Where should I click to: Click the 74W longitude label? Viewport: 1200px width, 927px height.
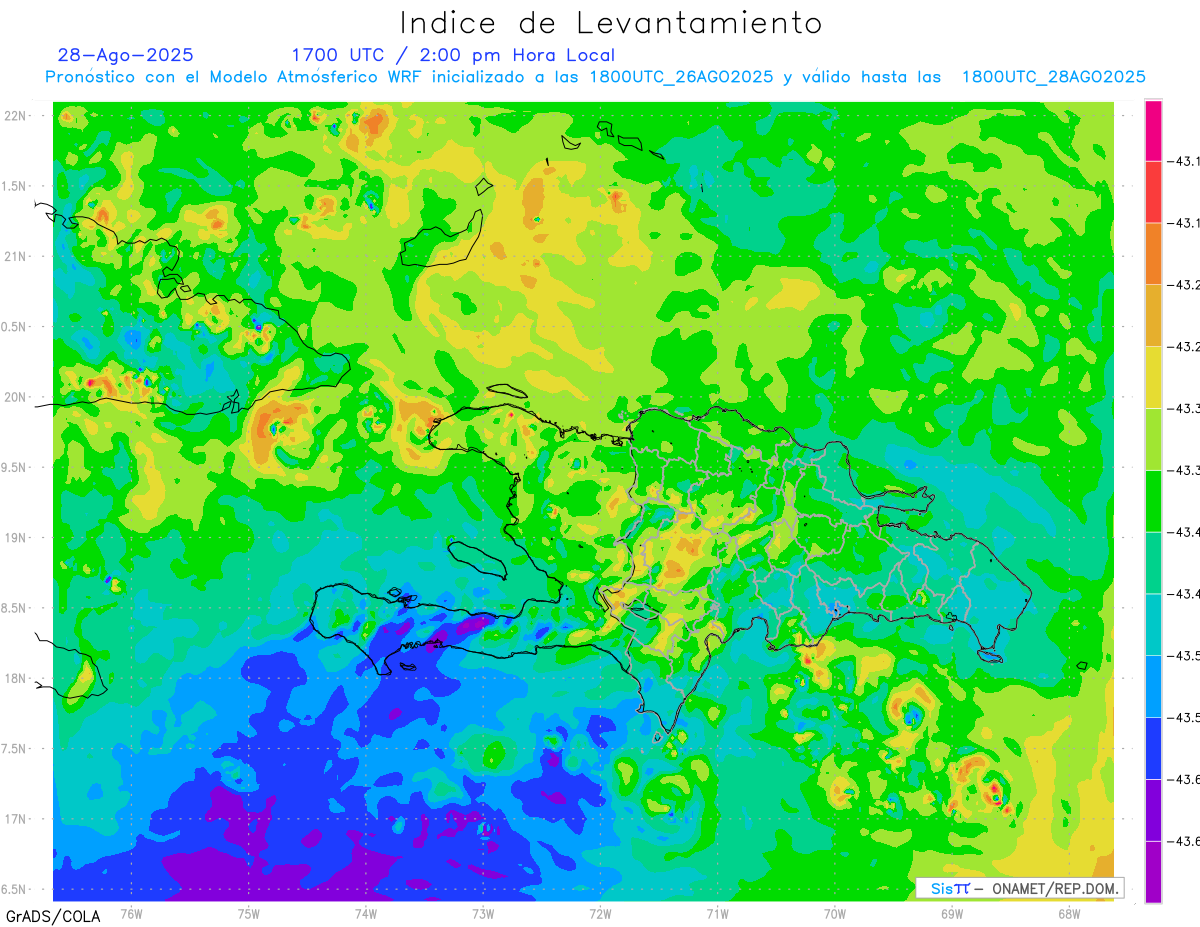tap(366, 913)
